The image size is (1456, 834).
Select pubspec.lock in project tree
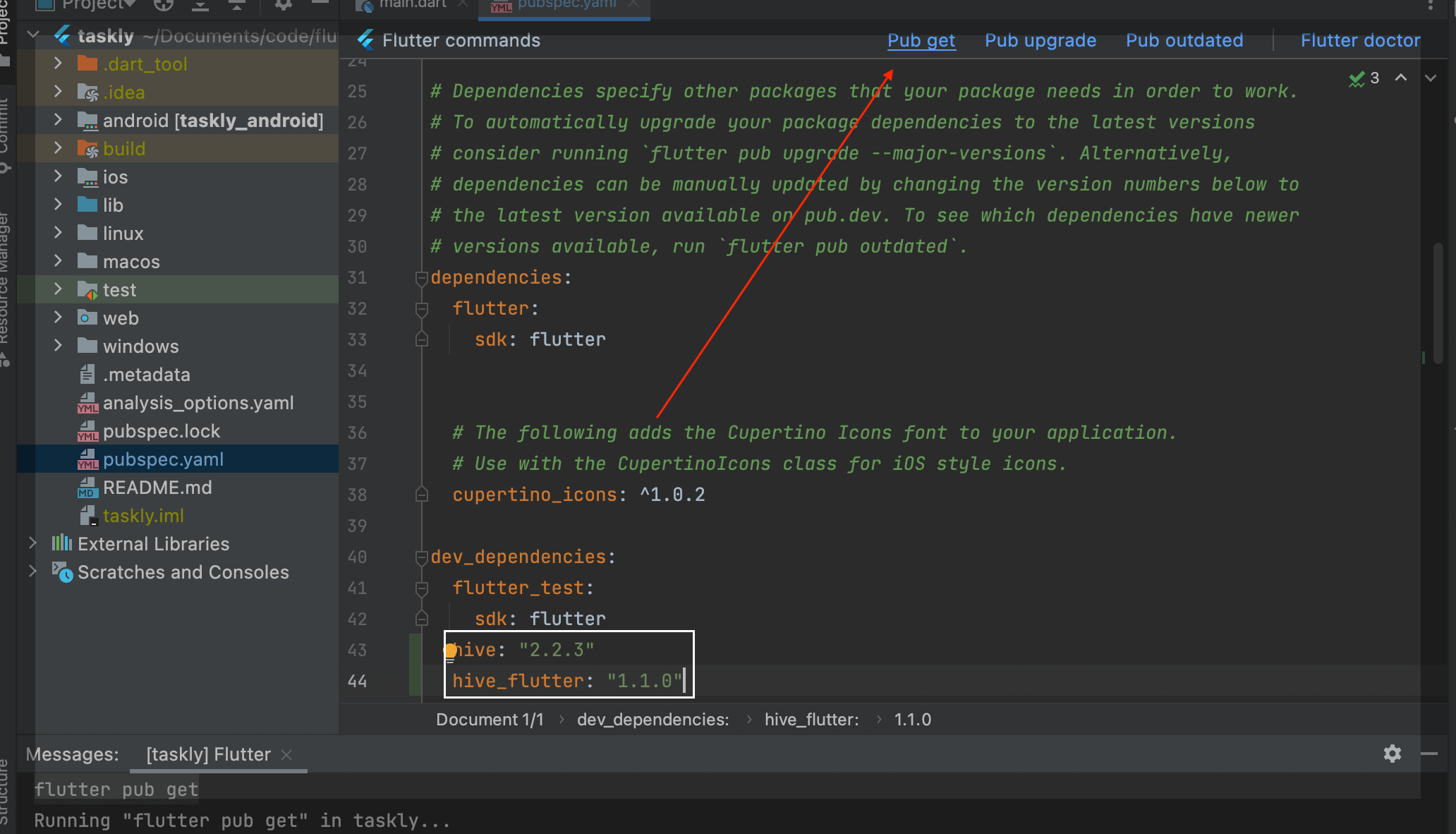point(161,431)
